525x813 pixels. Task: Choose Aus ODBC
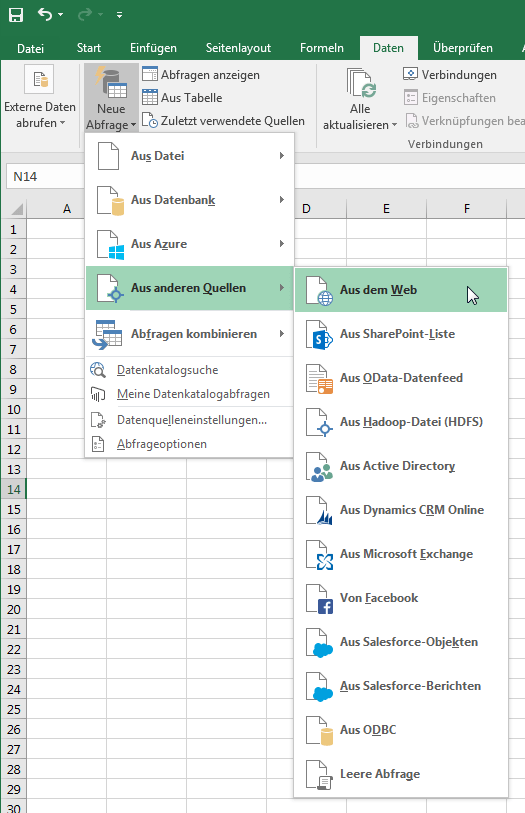(401, 730)
